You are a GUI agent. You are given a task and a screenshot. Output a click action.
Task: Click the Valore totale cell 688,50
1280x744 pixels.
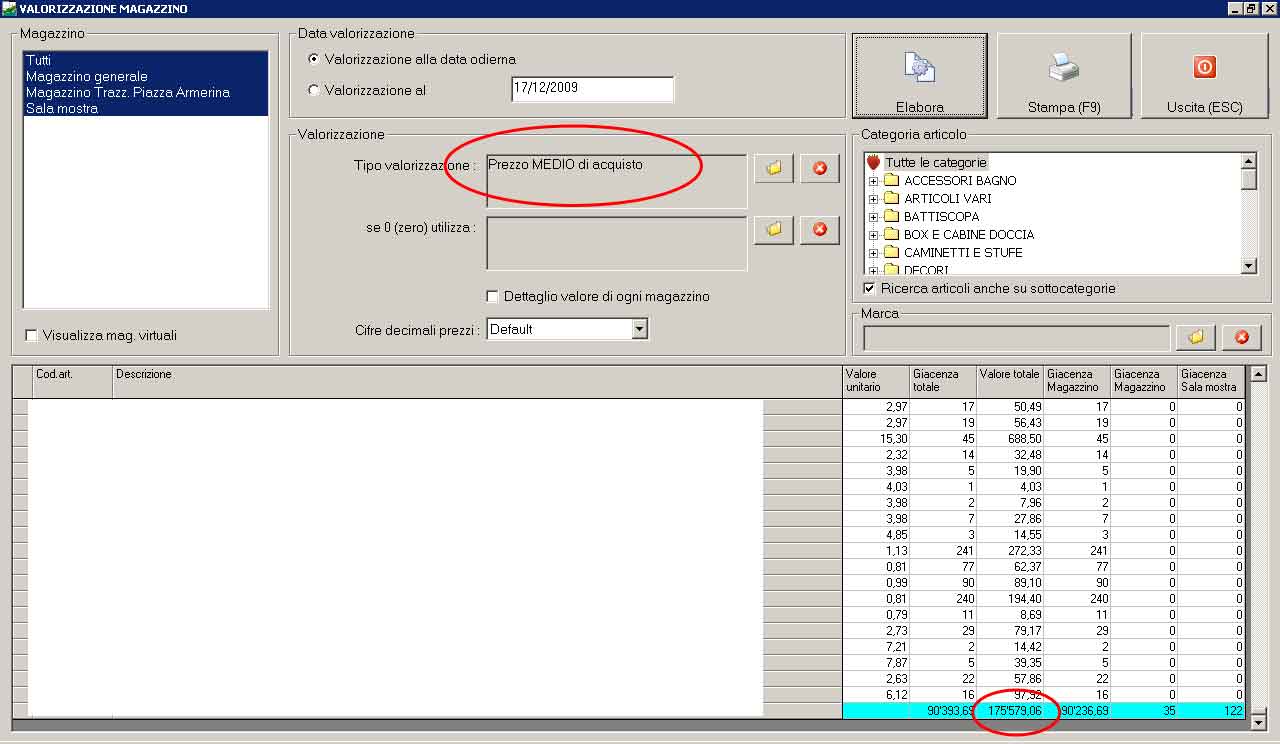tap(1010, 439)
